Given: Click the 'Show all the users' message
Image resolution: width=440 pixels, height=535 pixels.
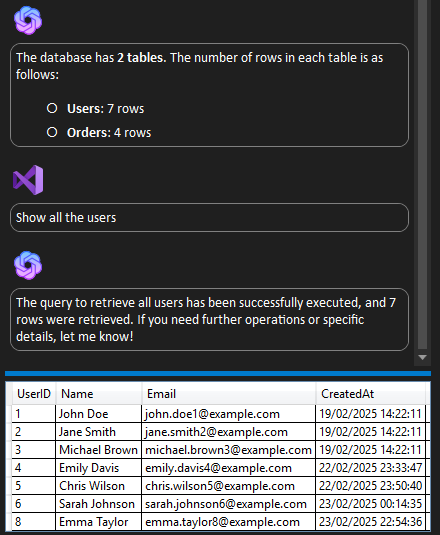Looking at the screenshot, I should (209, 218).
